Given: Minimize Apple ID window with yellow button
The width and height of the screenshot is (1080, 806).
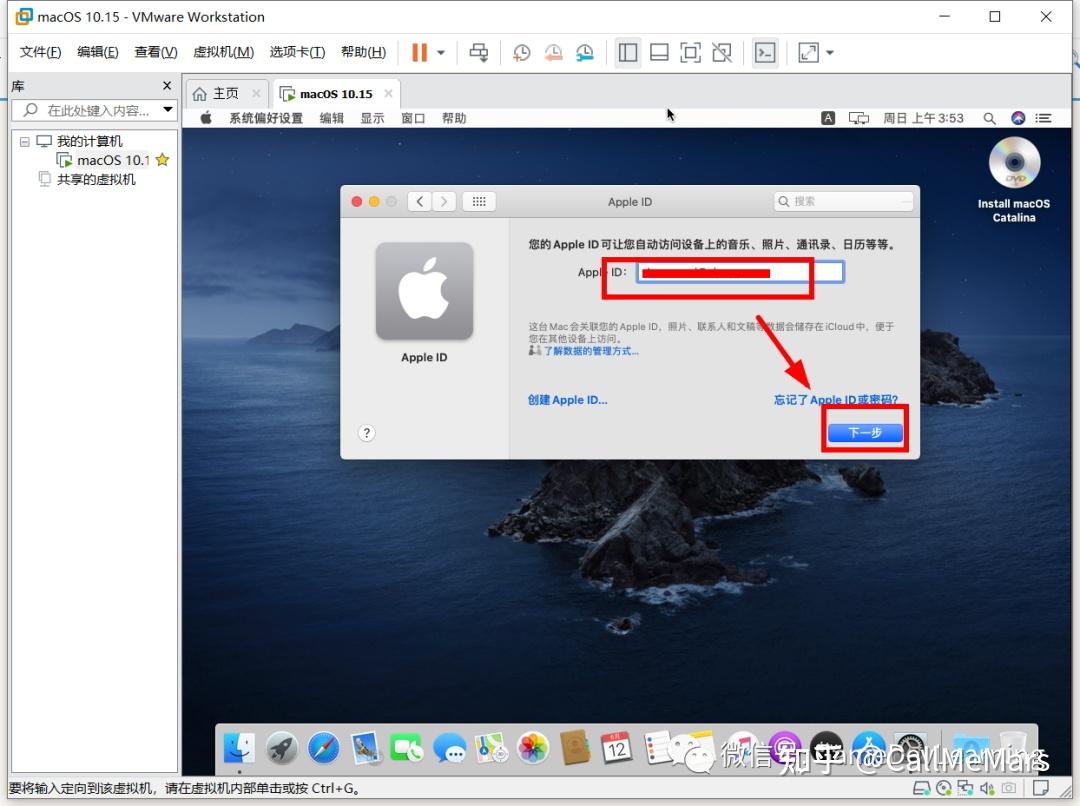Looking at the screenshot, I should coord(374,201).
